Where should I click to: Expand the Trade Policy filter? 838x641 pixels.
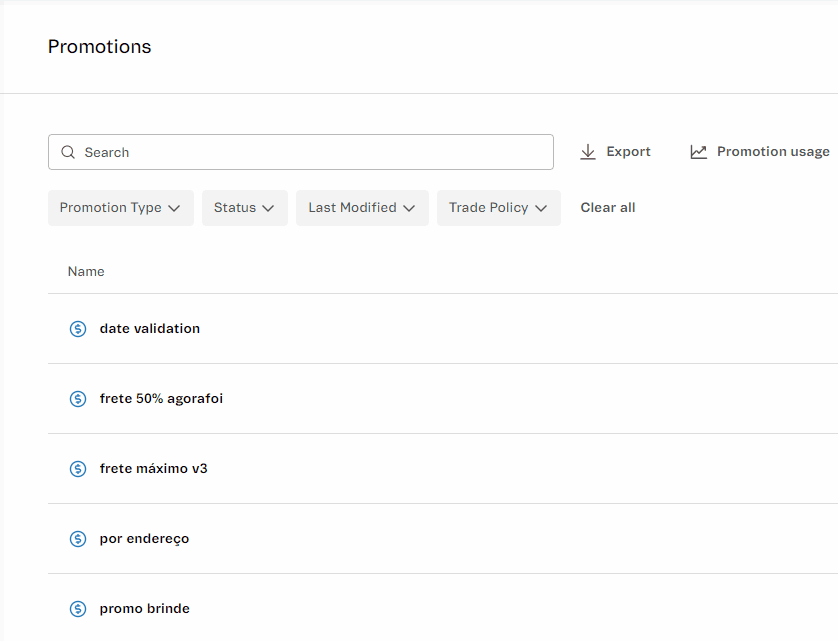tap(498, 208)
